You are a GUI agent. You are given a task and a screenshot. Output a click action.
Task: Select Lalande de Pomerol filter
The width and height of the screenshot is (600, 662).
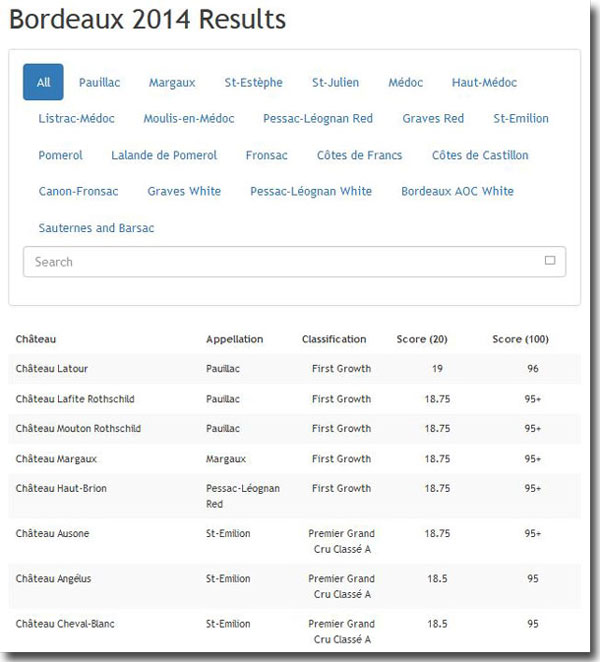164,155
